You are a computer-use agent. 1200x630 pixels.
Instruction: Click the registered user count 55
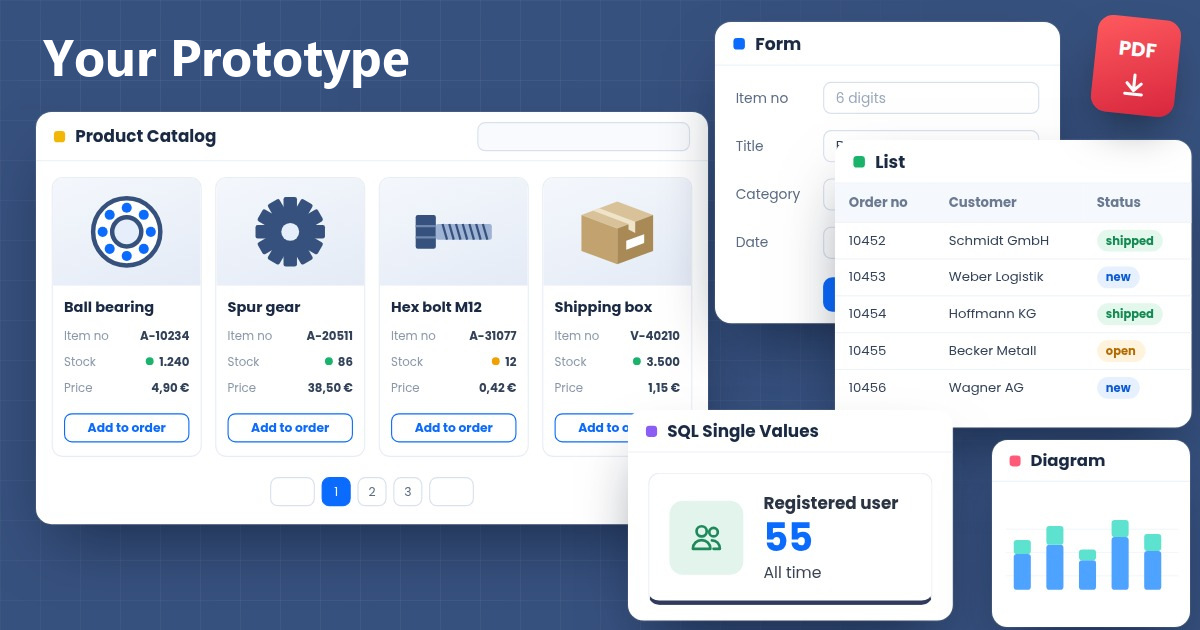788,538
